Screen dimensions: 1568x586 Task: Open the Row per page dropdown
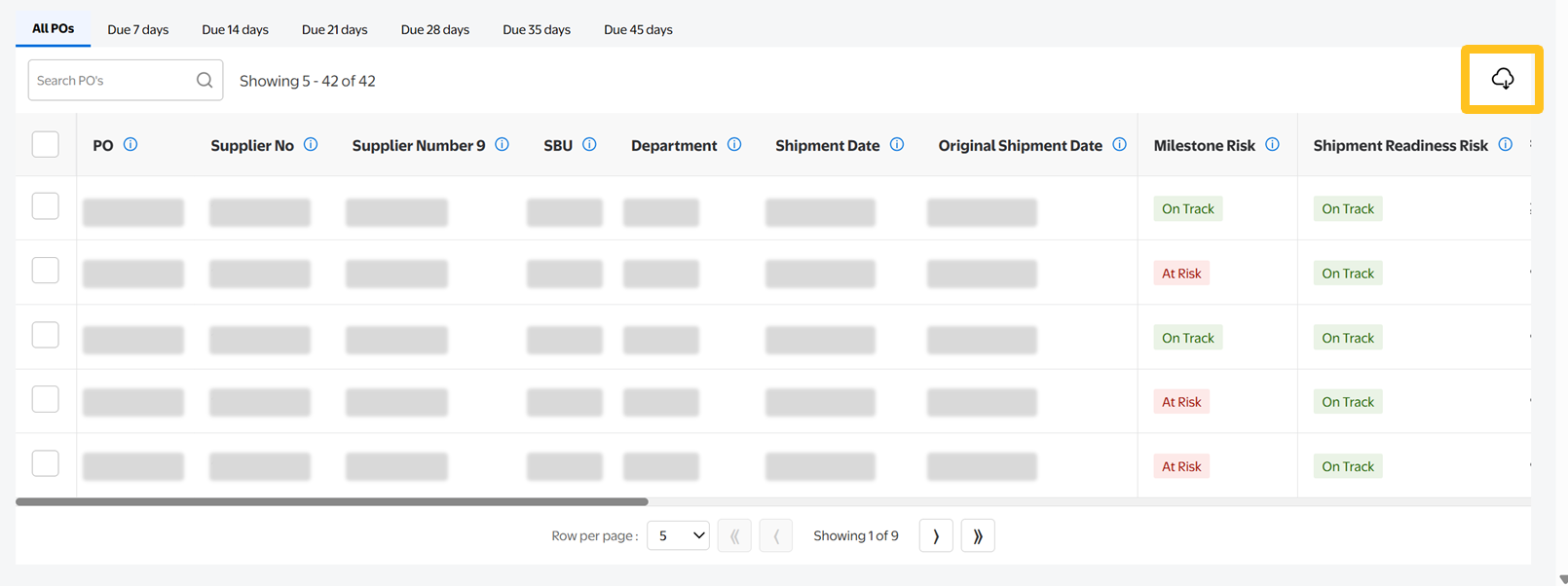pos(678,536)
